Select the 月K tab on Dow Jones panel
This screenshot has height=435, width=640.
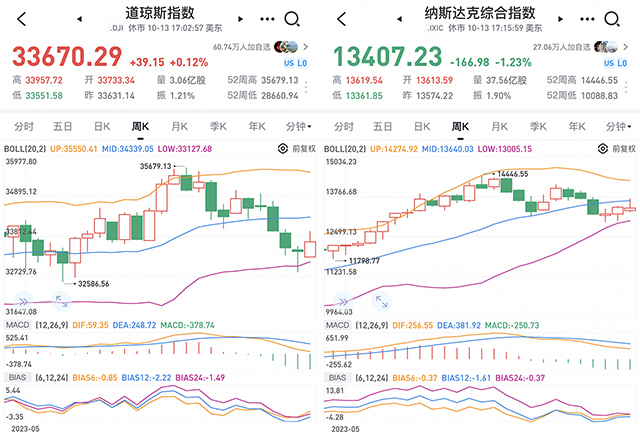pos(180,127)
